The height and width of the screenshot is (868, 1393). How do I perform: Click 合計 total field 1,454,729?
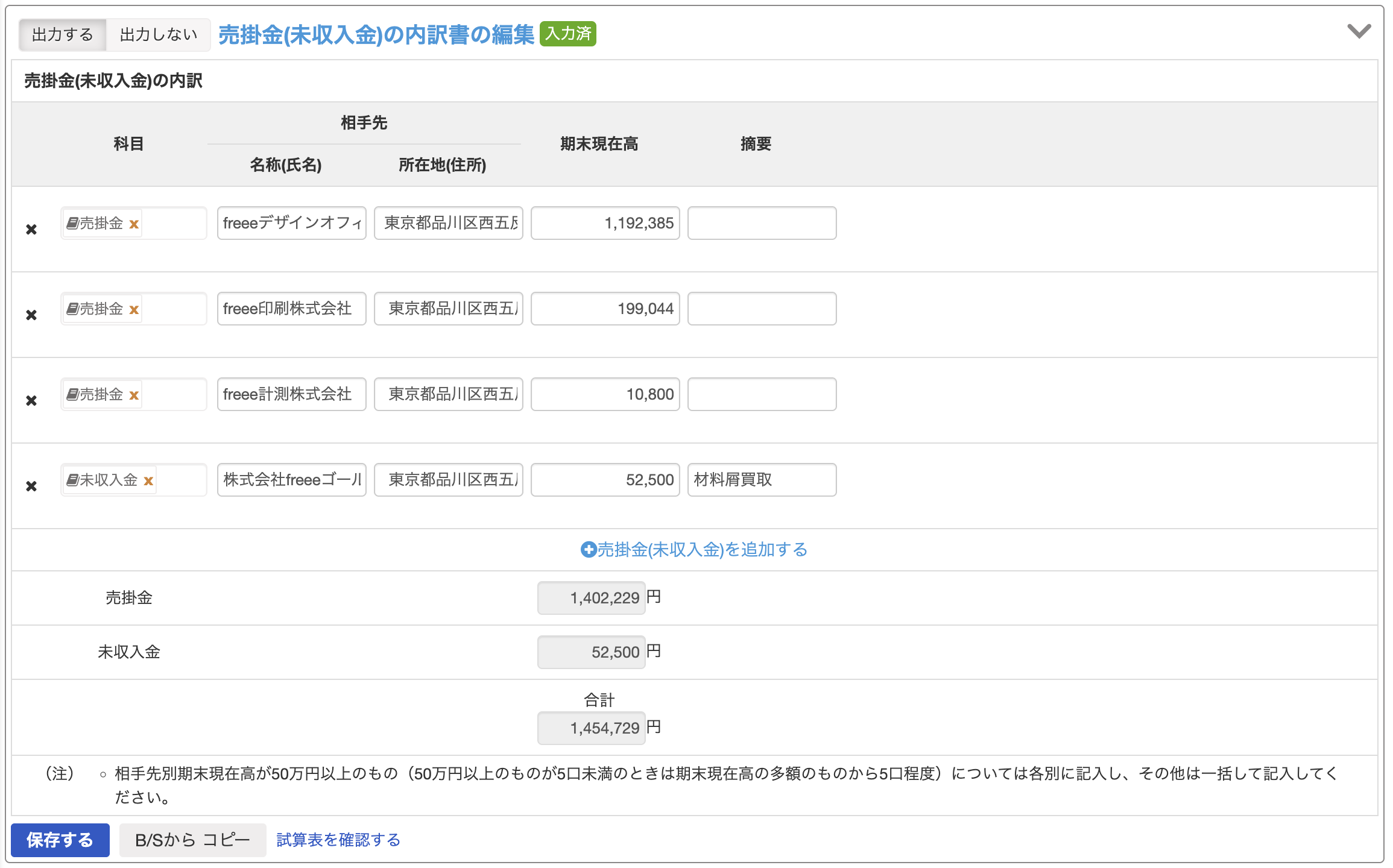[592, 728]
